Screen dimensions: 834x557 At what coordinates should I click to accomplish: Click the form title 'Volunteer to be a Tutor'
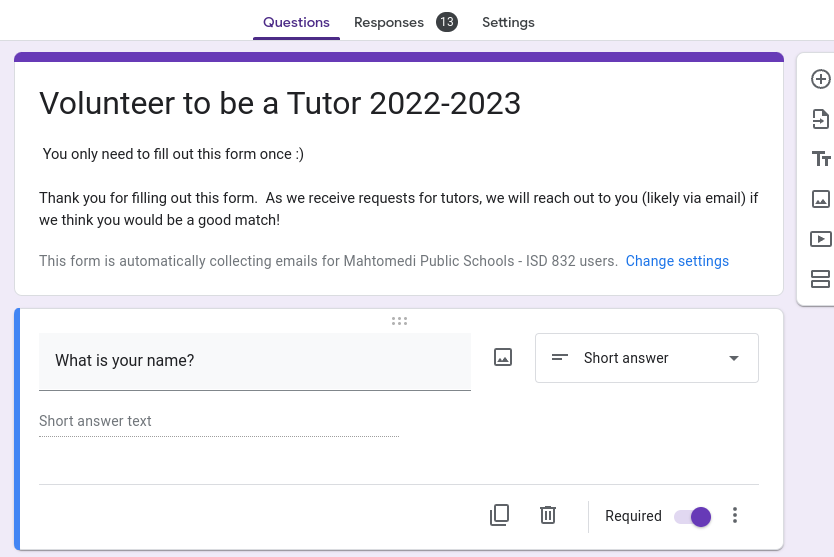tap(280, 103)
